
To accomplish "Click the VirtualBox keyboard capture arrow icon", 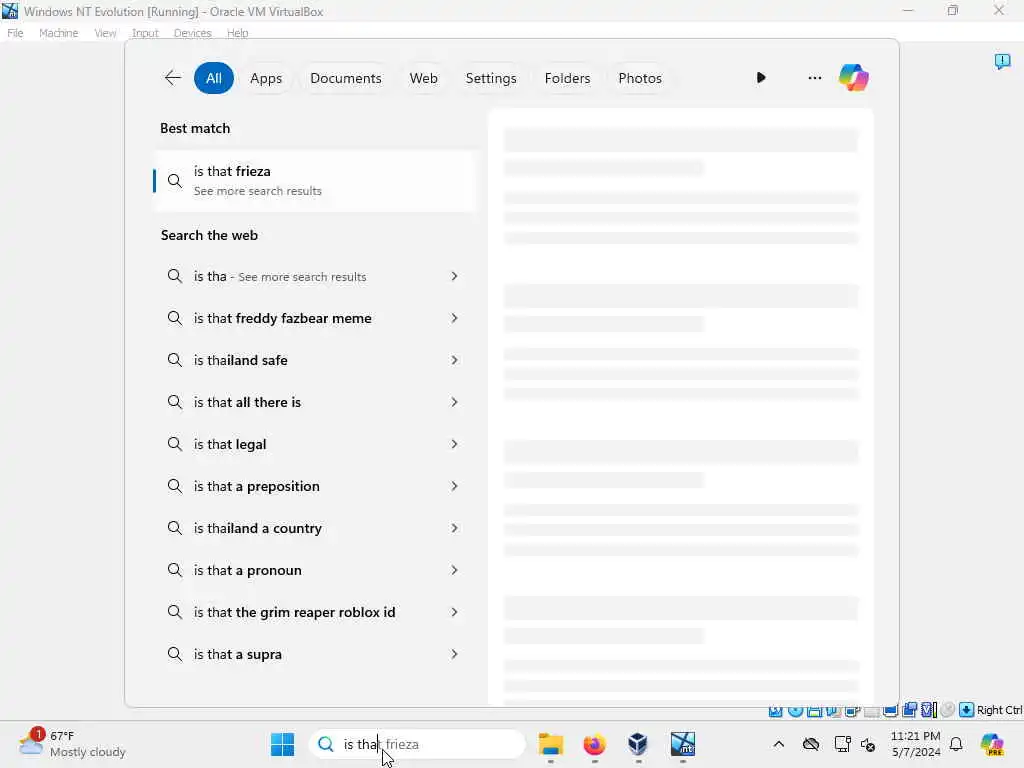I will coord(966,710).
